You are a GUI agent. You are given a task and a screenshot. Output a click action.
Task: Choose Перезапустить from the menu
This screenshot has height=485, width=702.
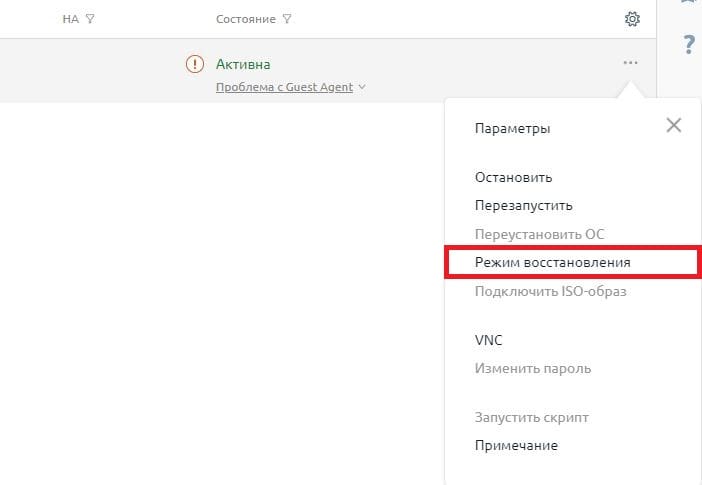tap(523, 206)
